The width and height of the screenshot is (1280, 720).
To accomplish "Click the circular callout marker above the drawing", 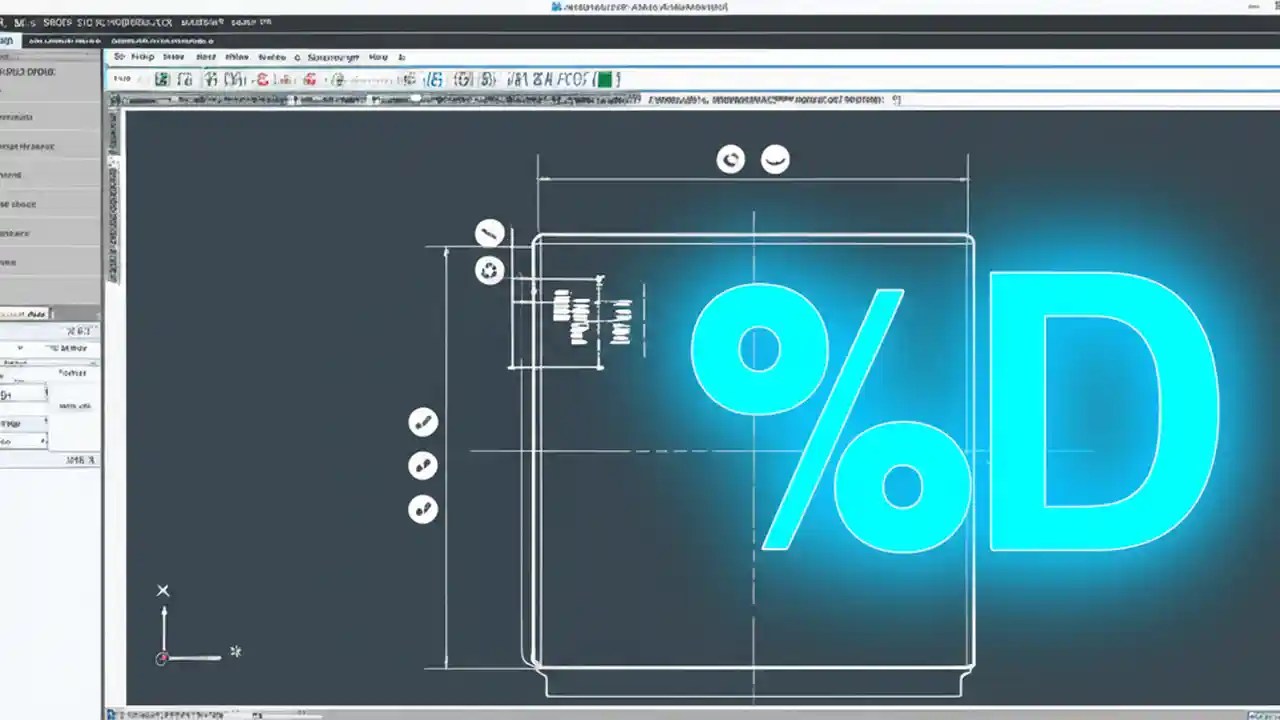I will pyautogui.click(x=730, y=159).
